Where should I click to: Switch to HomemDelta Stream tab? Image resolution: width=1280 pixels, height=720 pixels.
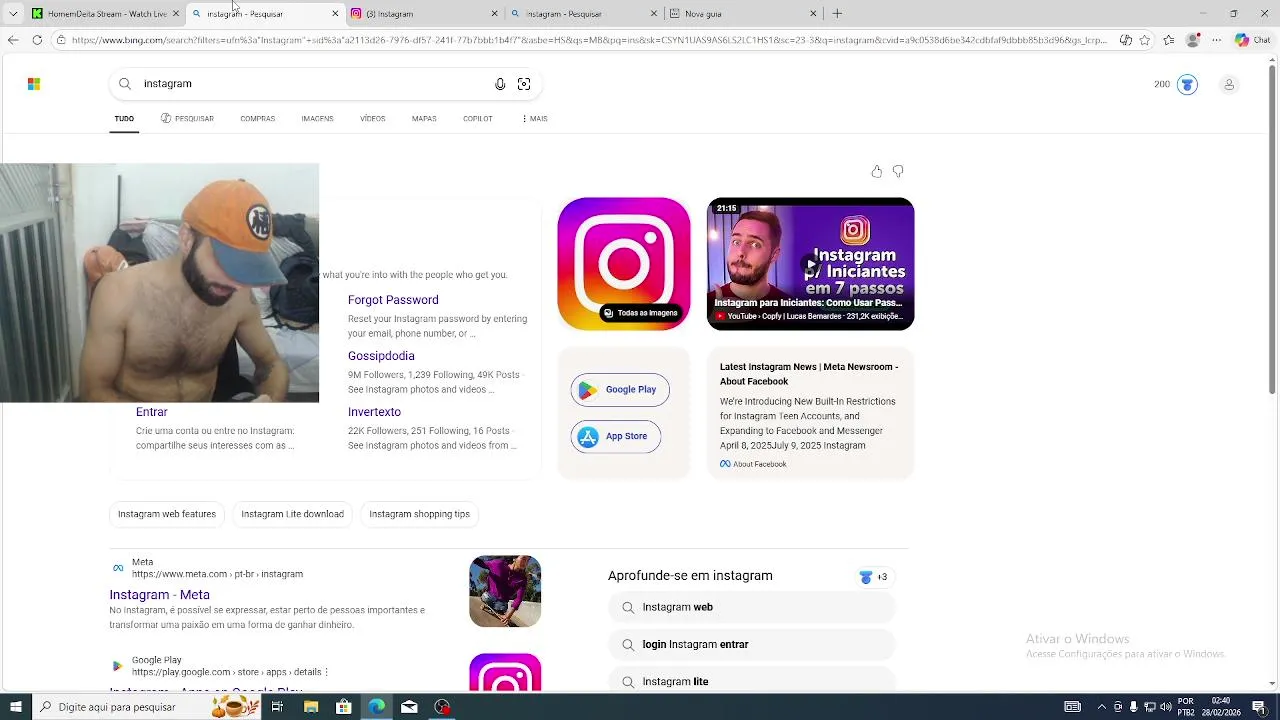105,14
